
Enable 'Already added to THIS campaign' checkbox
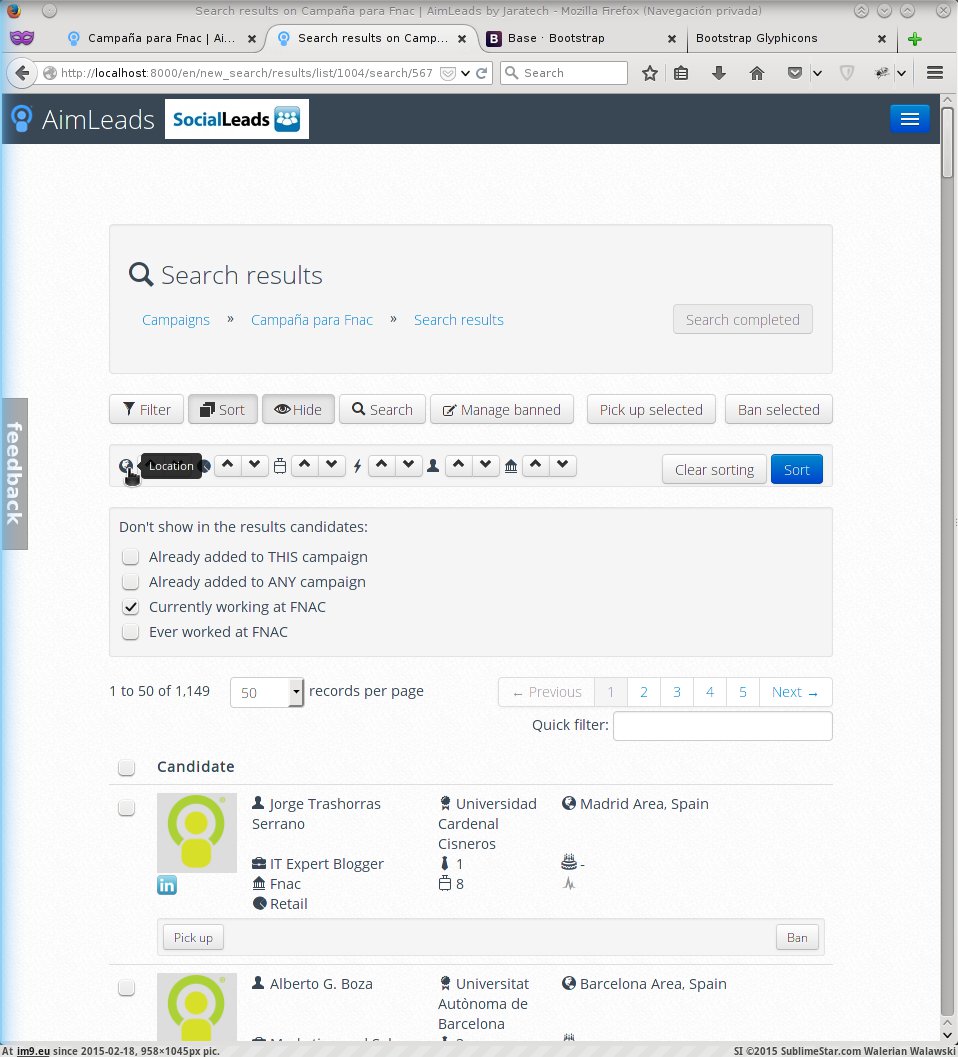point(130,557)
